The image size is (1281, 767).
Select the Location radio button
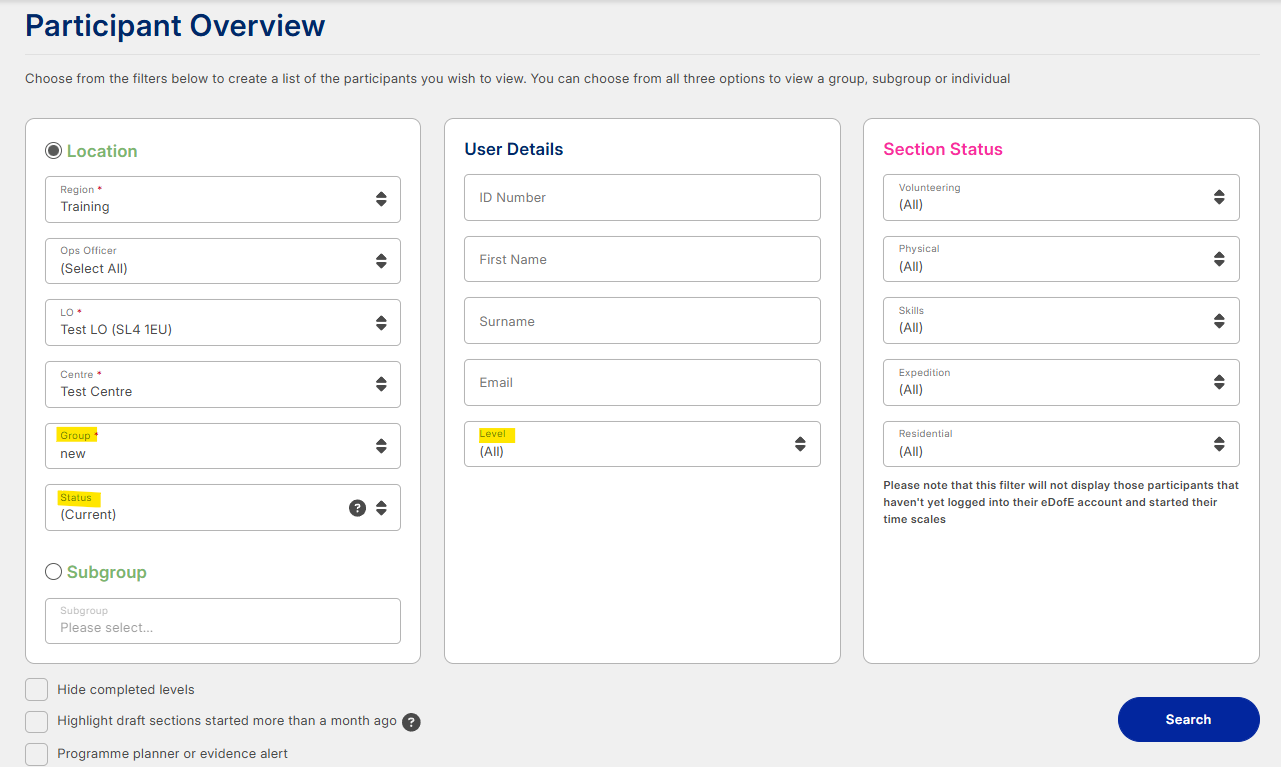(x=54, y=151)
